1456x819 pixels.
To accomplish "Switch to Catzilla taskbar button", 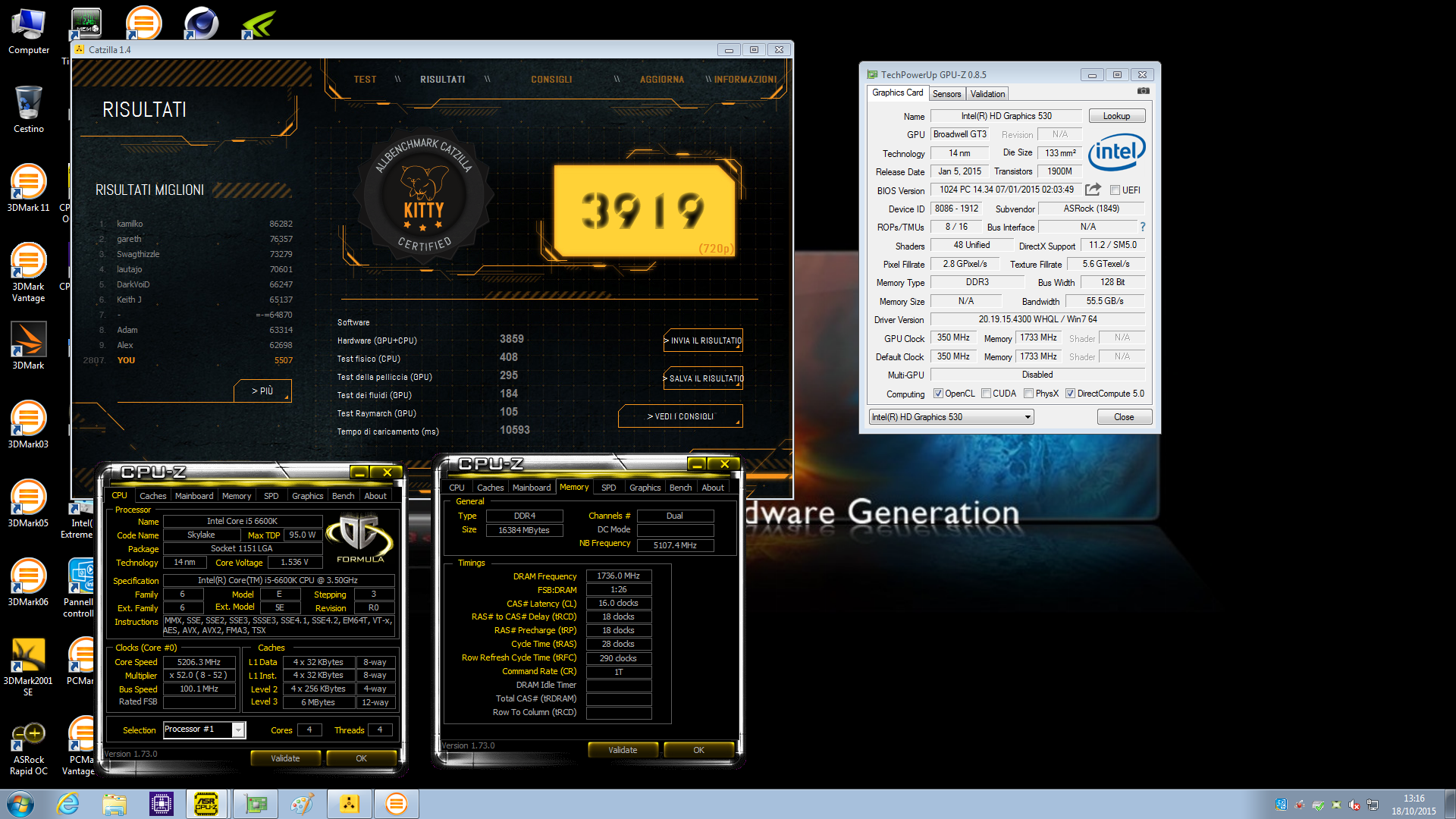I will click(349, 804).
